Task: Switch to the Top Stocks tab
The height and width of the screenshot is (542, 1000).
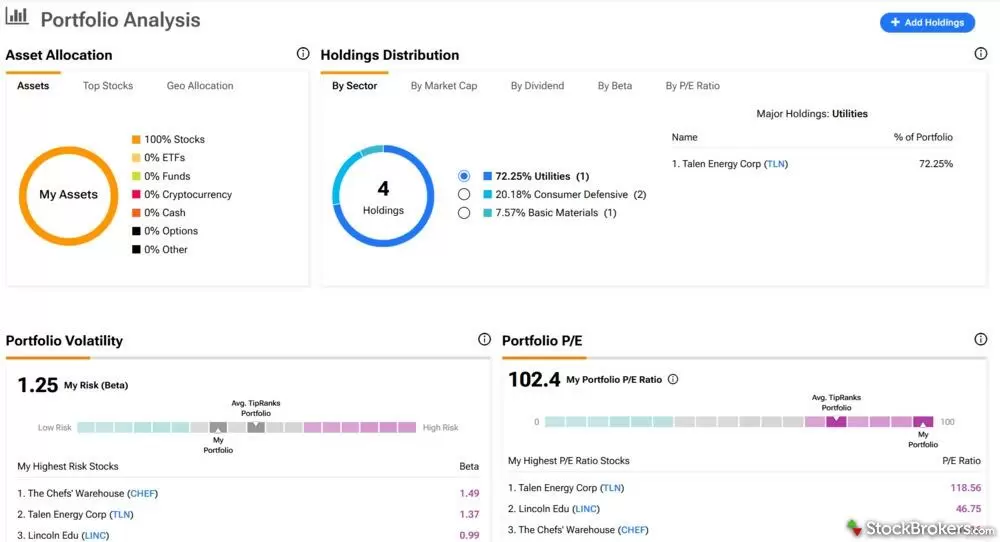Action: point(108,85)
